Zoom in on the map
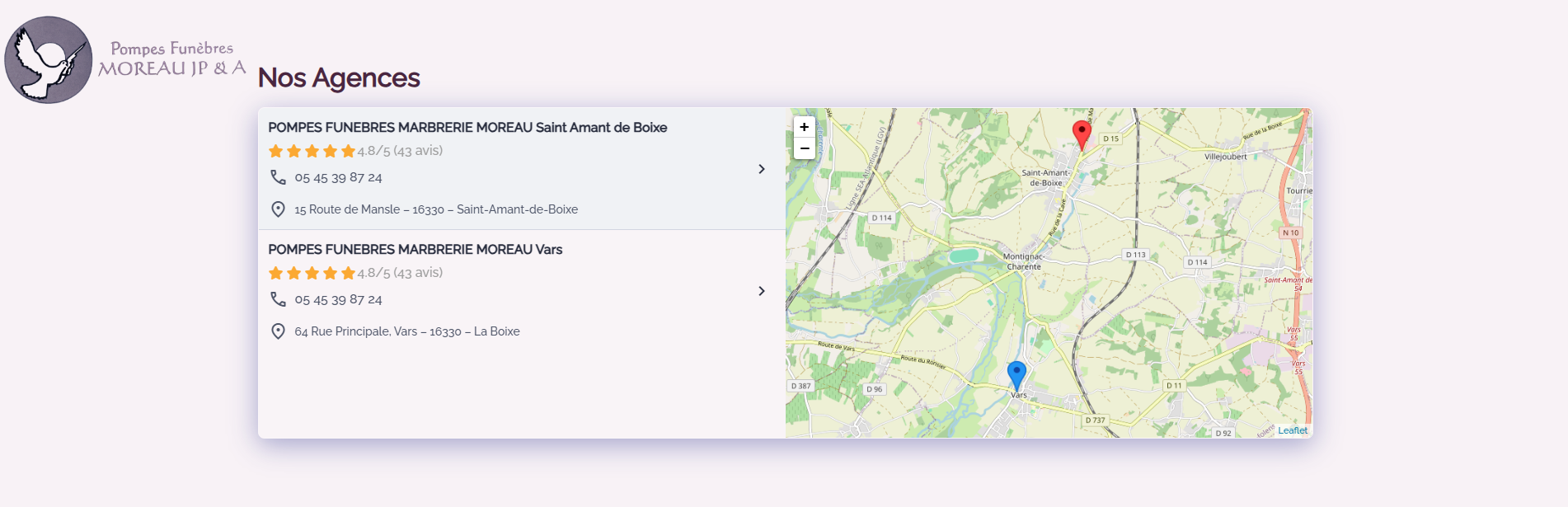Viewport: 1568px width, 507px height. 804,127
